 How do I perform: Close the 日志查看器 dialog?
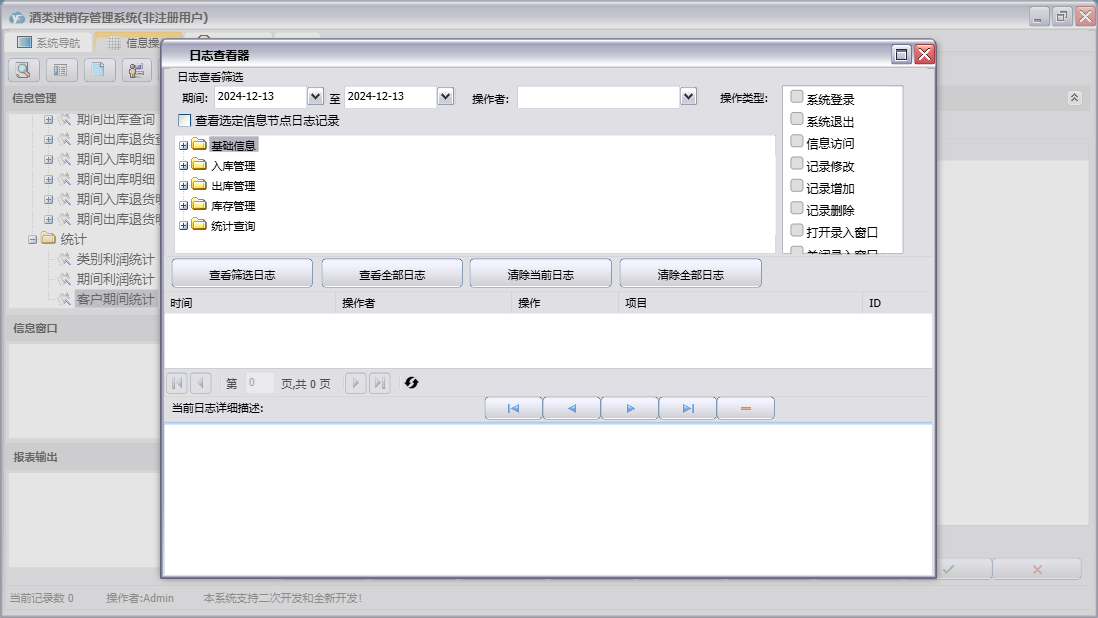point(924,55)
